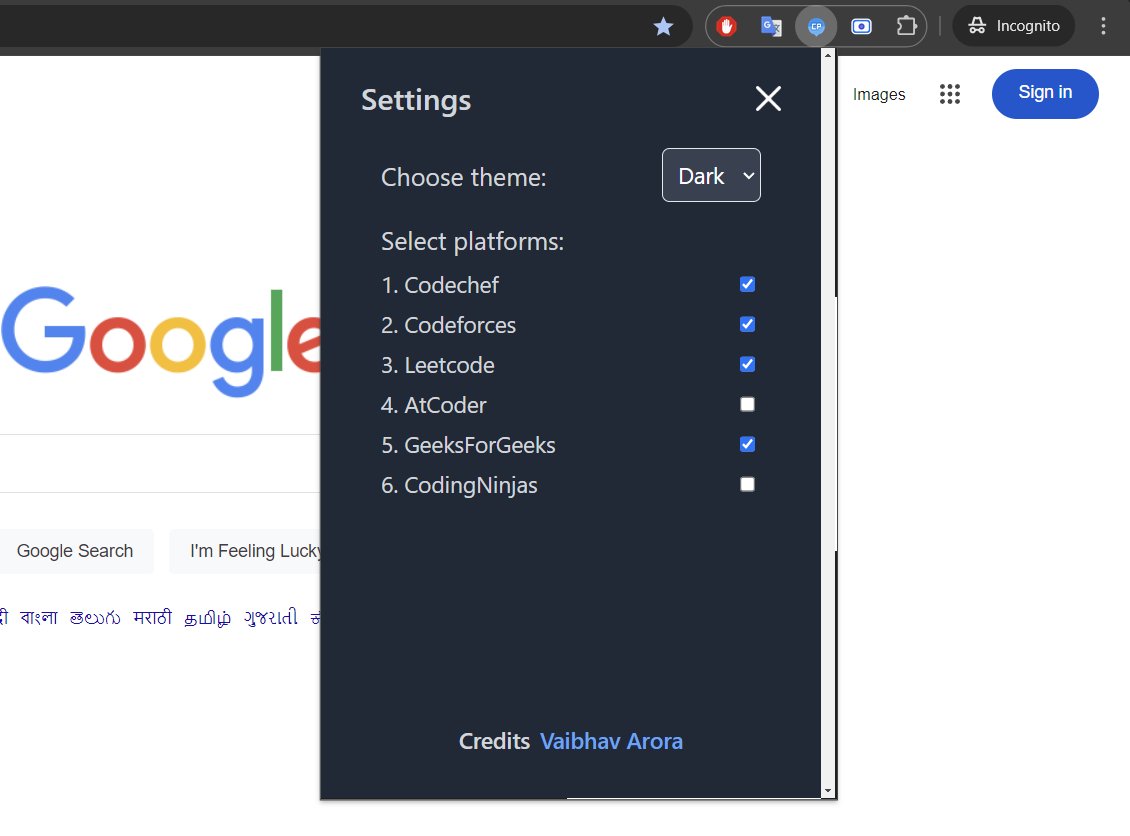1130x836 pixels.
Task: Click the '4. AtCoder' label
Action: click(433, 405)
